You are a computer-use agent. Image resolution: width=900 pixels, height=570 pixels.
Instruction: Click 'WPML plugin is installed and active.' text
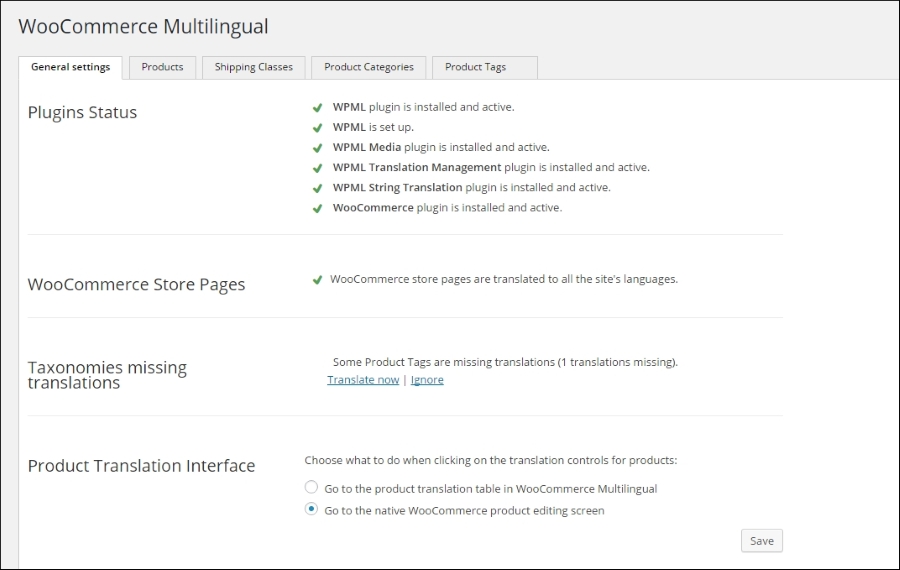pyautogui.click(x=424, y=107)
